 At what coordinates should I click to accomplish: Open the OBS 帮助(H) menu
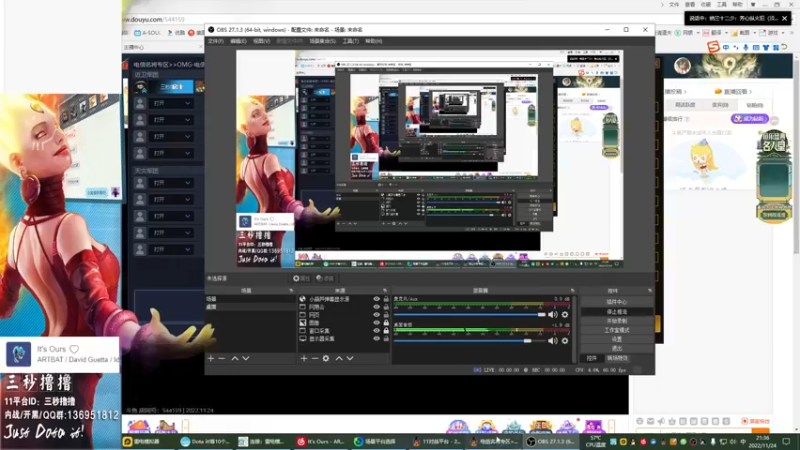pos(373,41)
